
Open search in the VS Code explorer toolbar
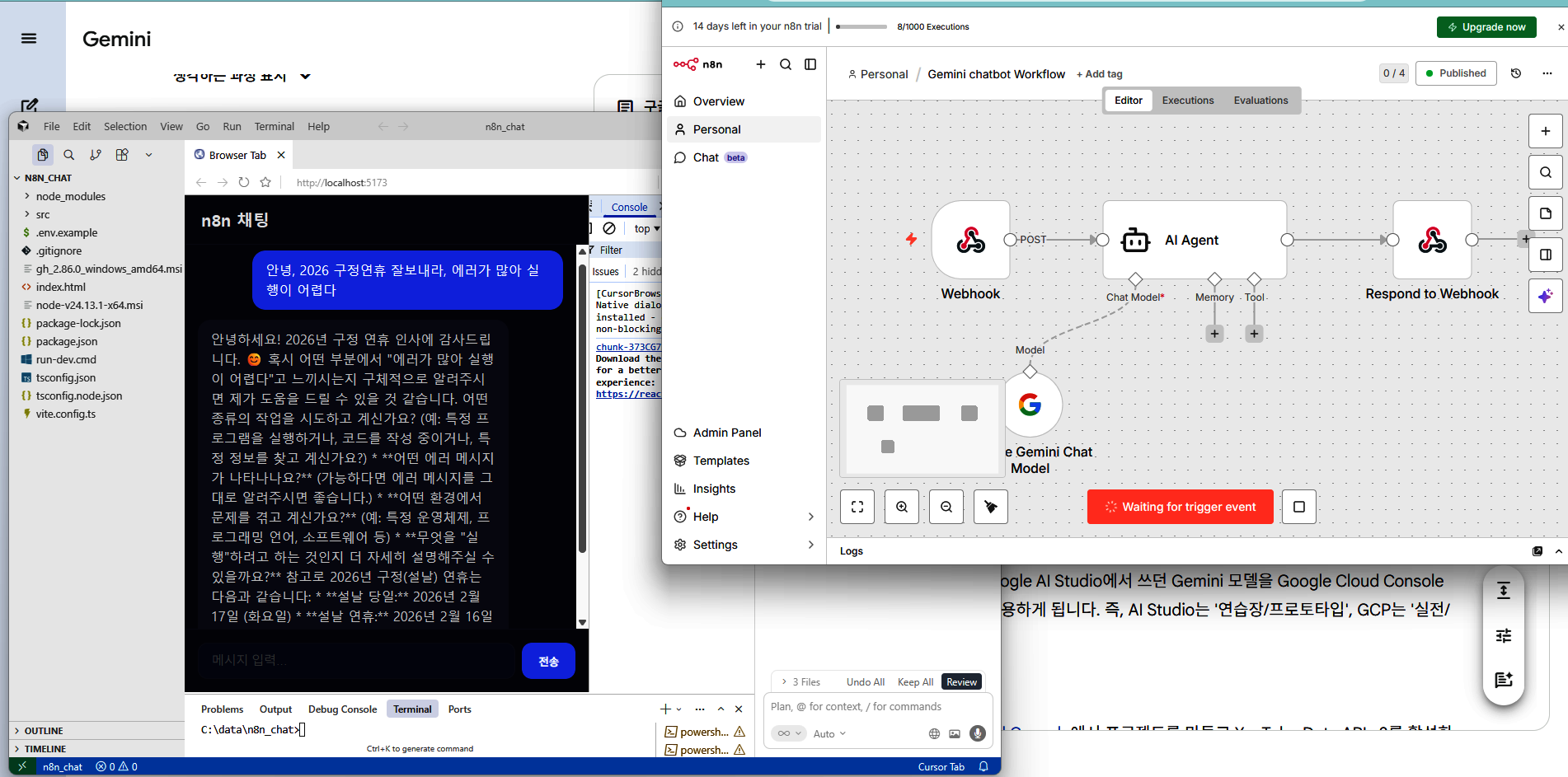pyautogui.click(x=69, y=154)
